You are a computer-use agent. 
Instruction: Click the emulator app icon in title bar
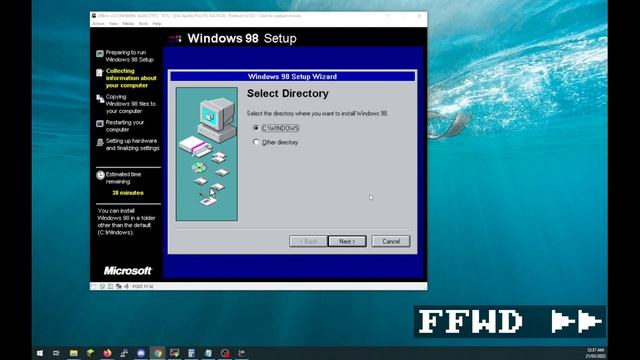(94, 16)
